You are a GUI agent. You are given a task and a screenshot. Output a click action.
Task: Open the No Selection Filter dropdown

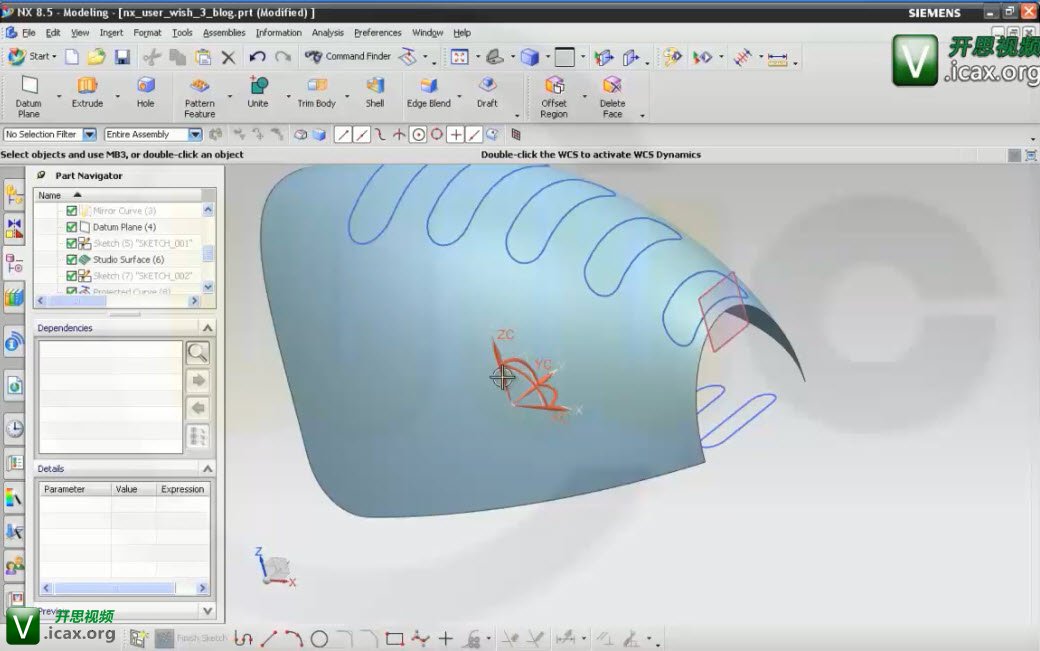pyautogui.click(x=89, y=135)
